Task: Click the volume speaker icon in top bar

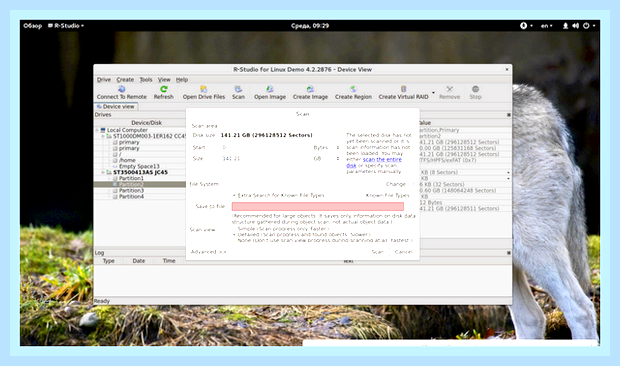Action: point(575,26)
